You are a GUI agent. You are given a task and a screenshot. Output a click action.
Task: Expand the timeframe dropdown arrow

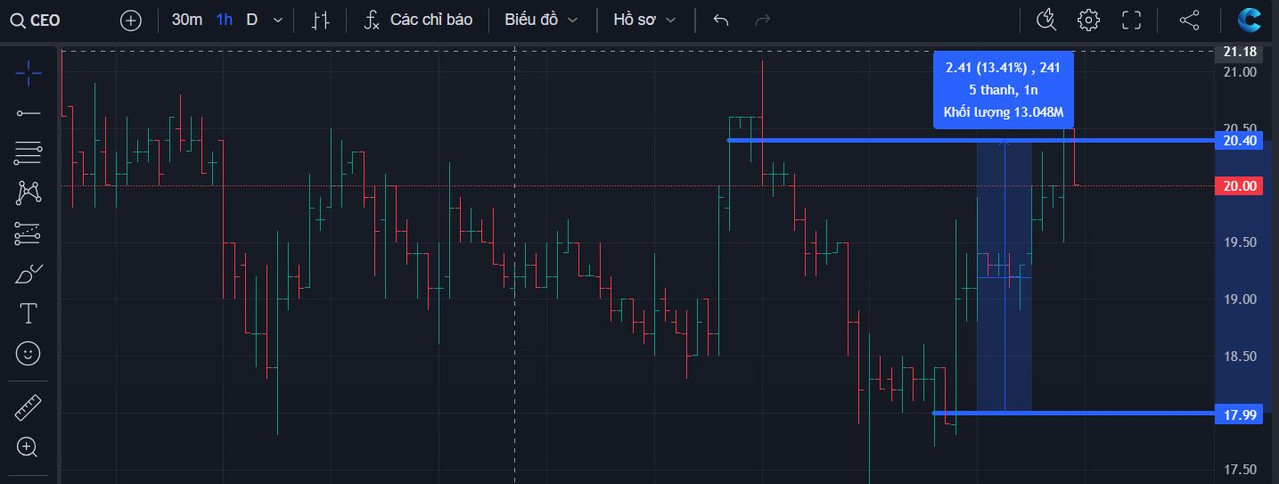coord(277,20)
